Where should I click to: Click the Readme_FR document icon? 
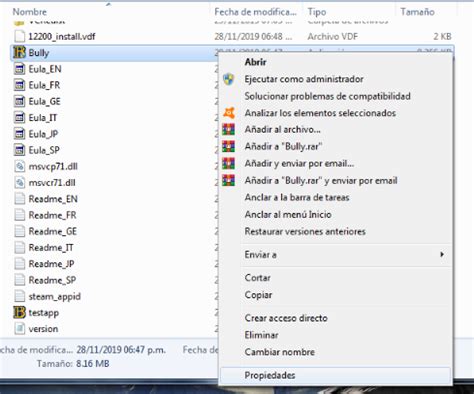20,215
